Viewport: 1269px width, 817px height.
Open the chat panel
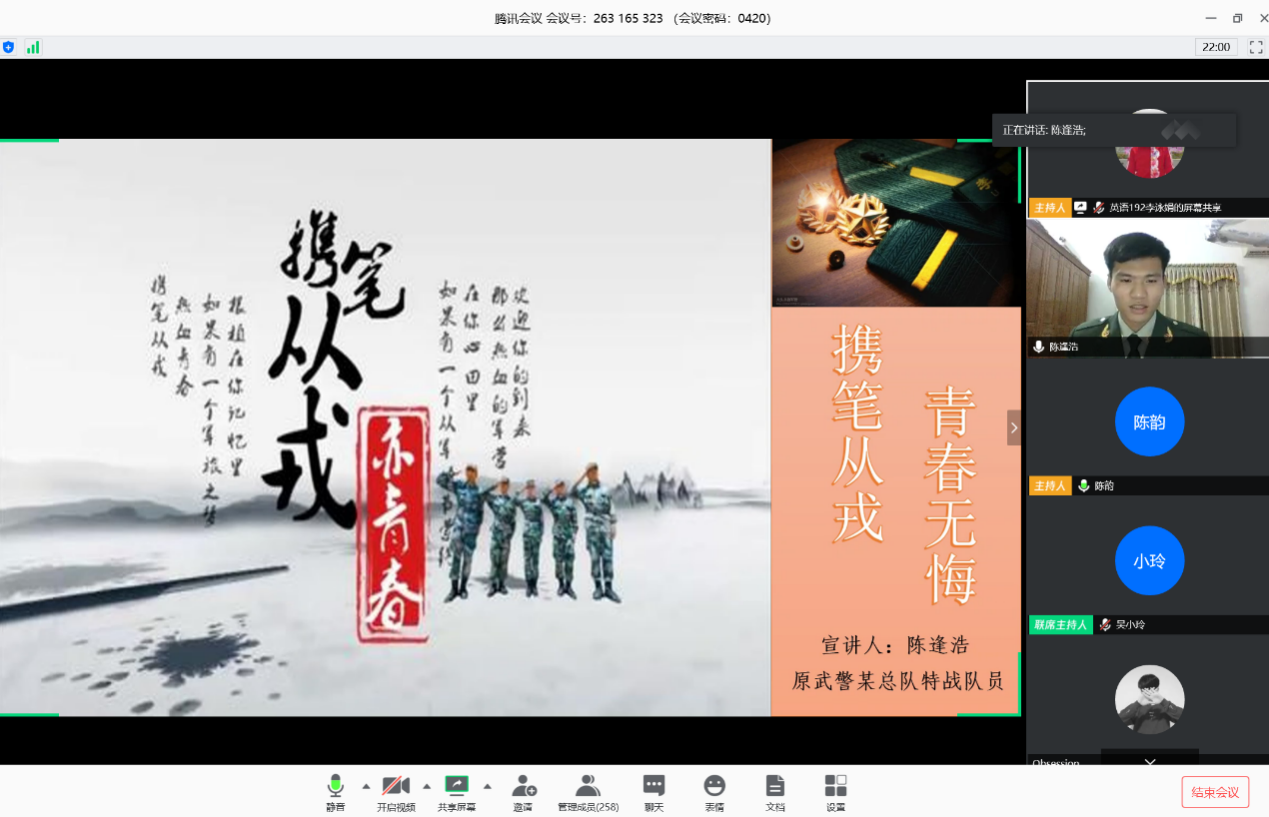(x=654, y=793)
